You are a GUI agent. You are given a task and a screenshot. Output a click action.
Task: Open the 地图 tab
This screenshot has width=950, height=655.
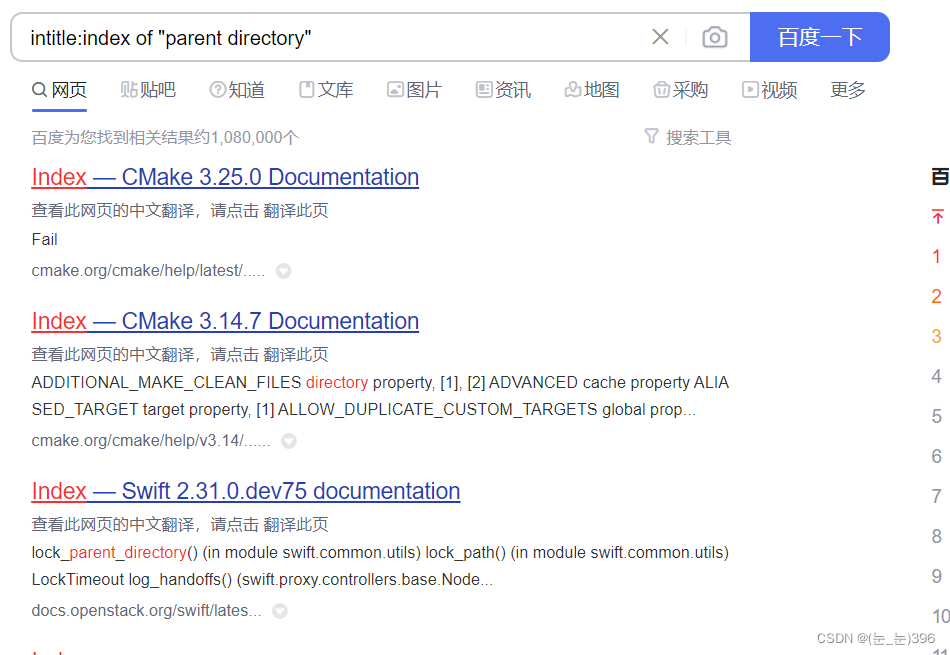point(592,90)
